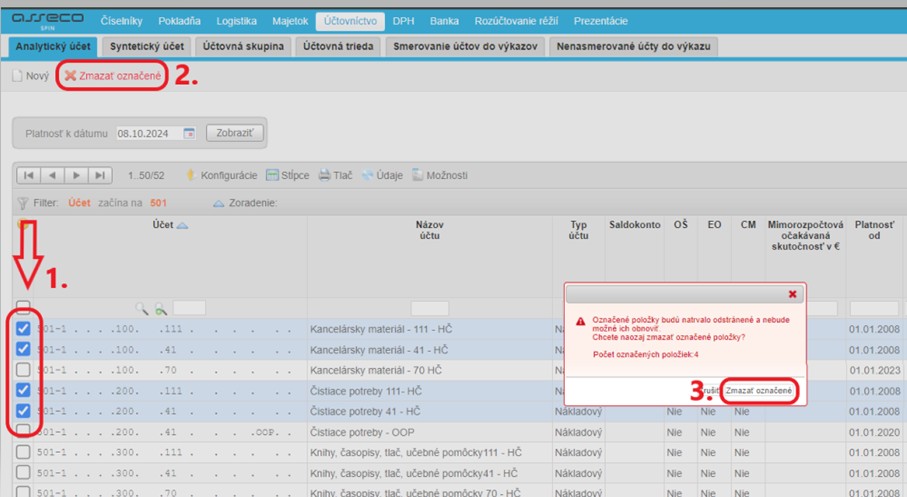Jump to the last page of records

point(99,175)
